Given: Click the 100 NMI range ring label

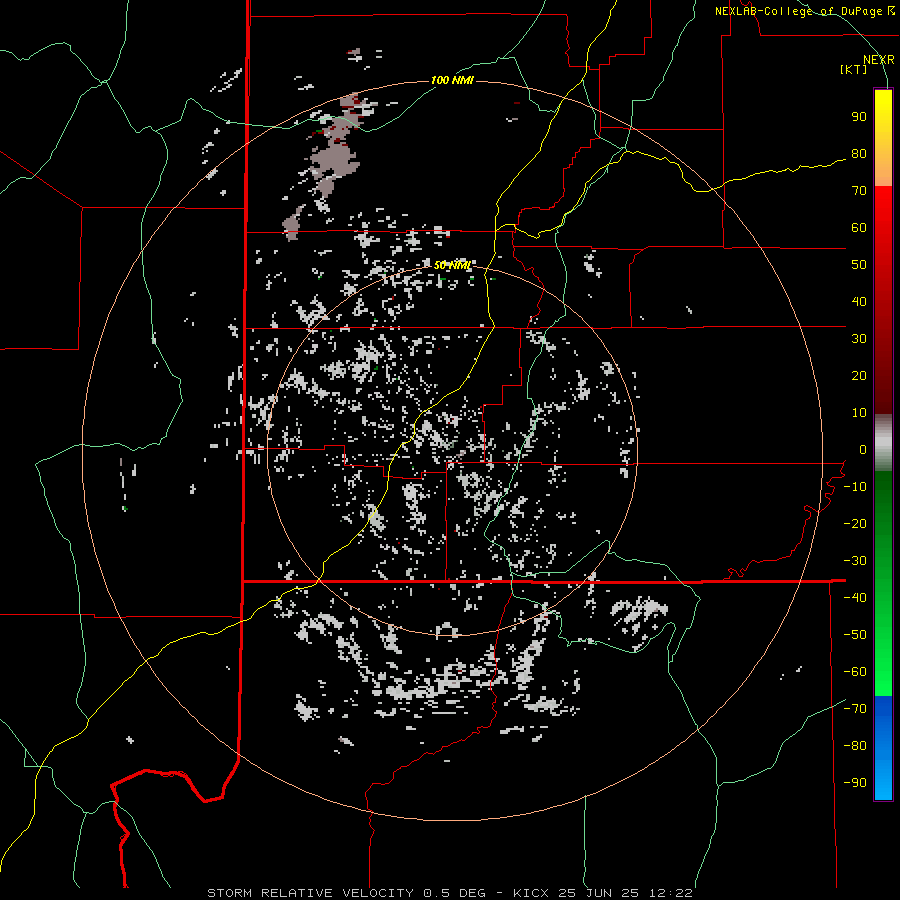Looking at the screenshot, I should 452,80.
